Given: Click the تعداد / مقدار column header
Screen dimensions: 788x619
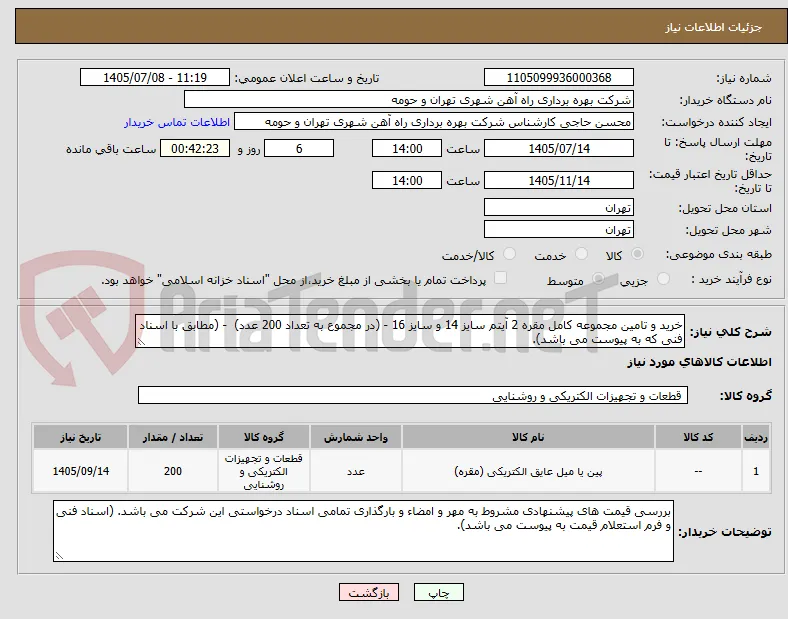Looking at the screenshot, I should [x=173, y=437].
